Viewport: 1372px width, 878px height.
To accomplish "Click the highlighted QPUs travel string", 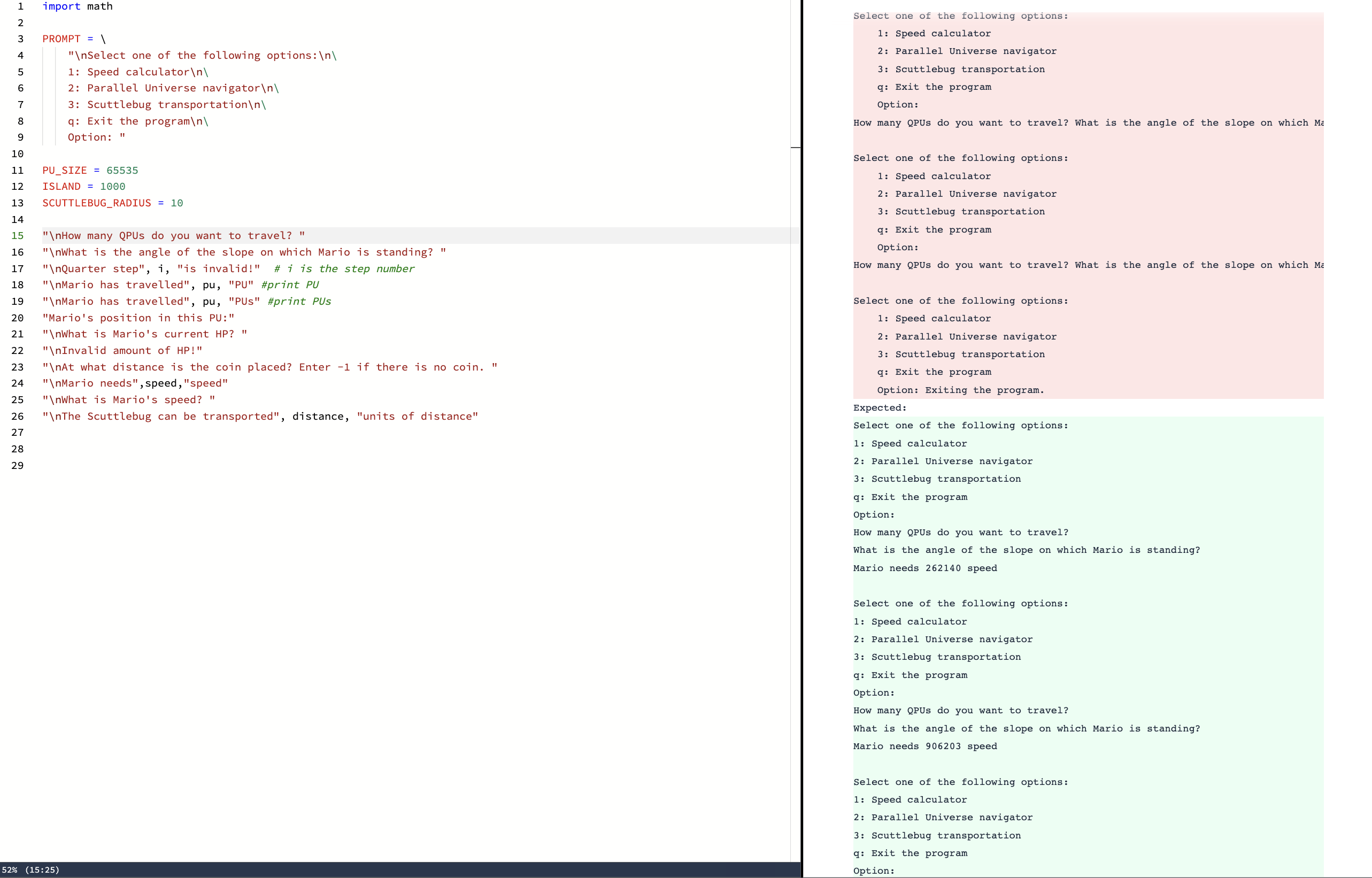I will click(171, 235).
